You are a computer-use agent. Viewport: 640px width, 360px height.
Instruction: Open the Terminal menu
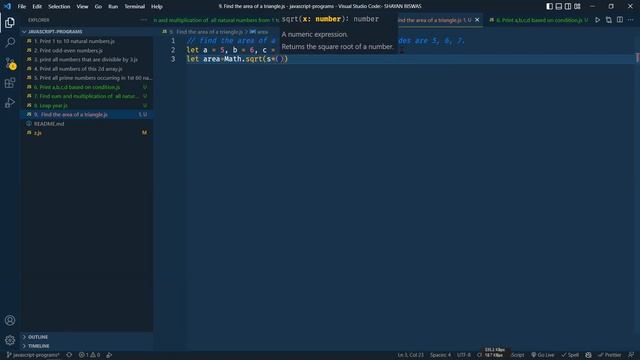135,7
